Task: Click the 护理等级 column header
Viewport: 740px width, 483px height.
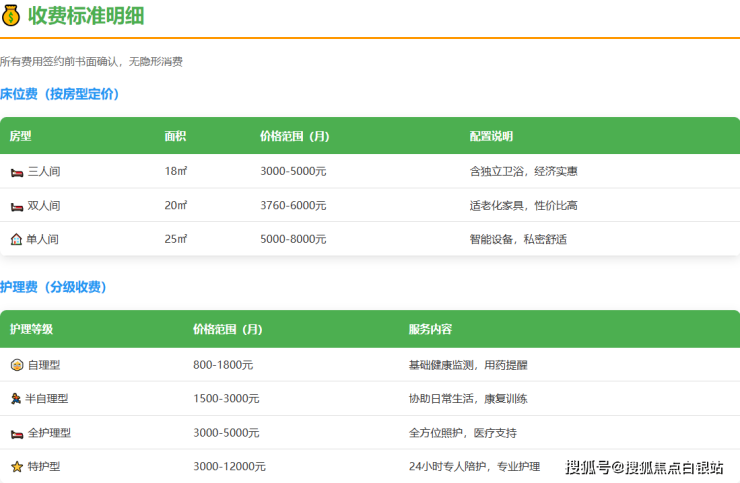Action: (x=32, y=329)
